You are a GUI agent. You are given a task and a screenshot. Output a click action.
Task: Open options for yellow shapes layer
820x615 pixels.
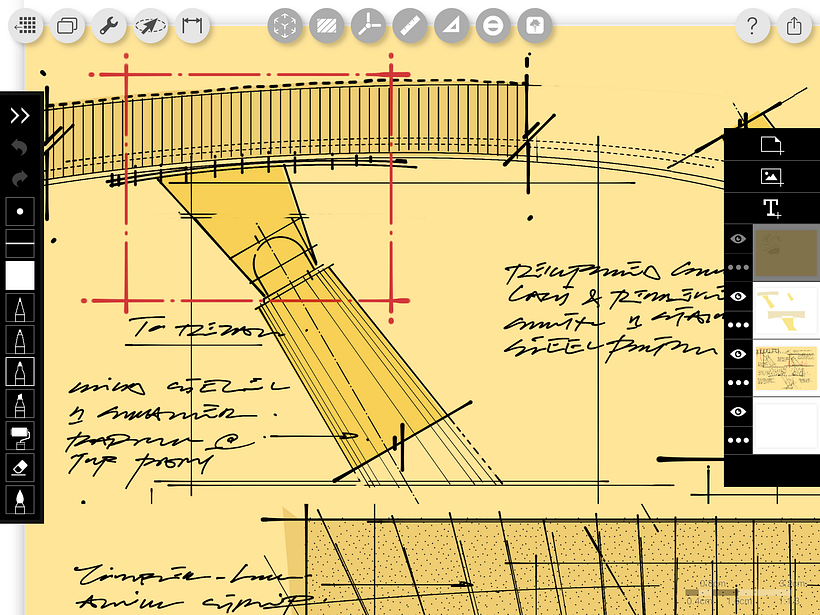pyautogui.click(x=738, y=325)
